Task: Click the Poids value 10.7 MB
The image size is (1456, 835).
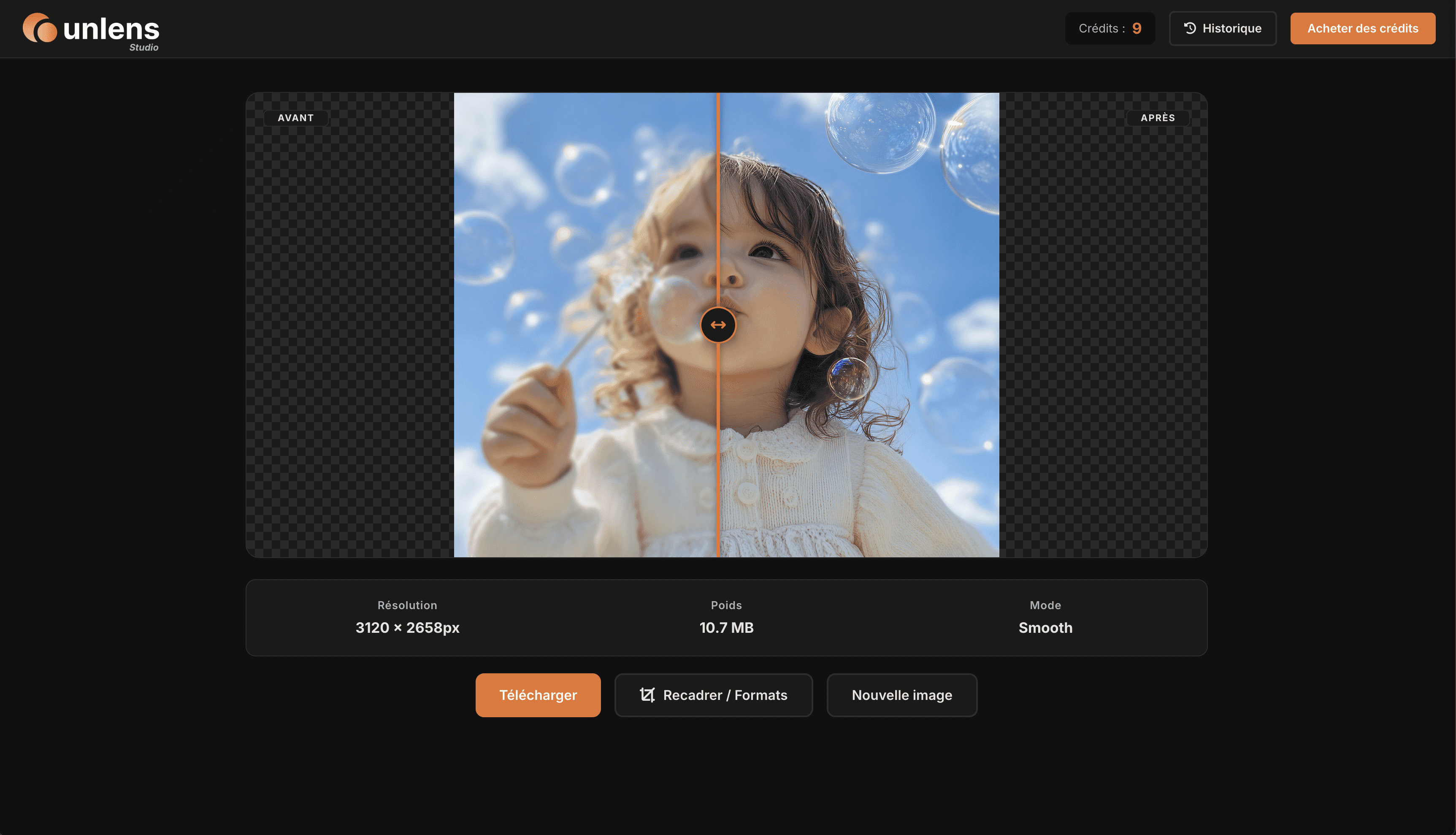Action: (726, 627)
